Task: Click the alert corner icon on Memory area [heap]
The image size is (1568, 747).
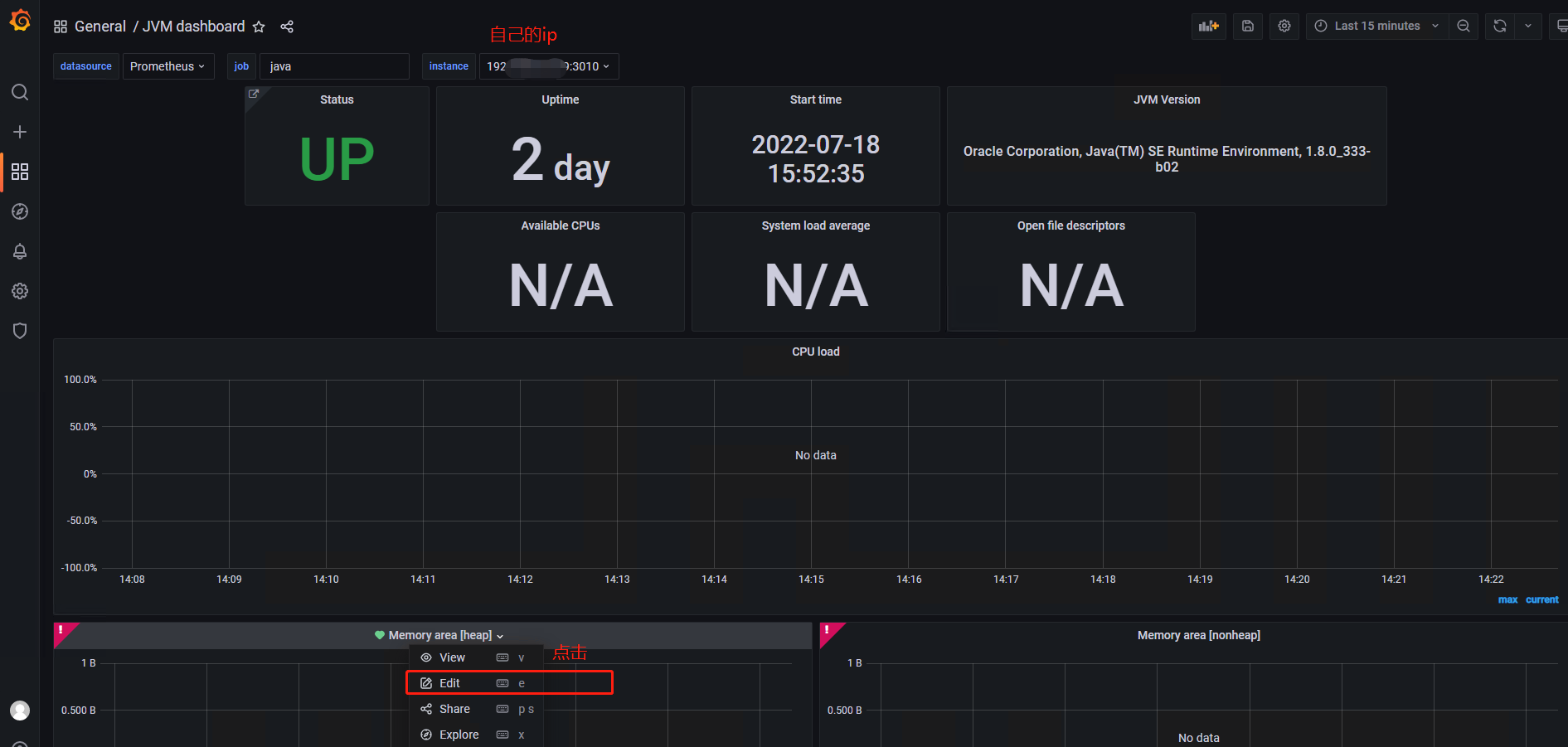Action: tap(61, 630)
